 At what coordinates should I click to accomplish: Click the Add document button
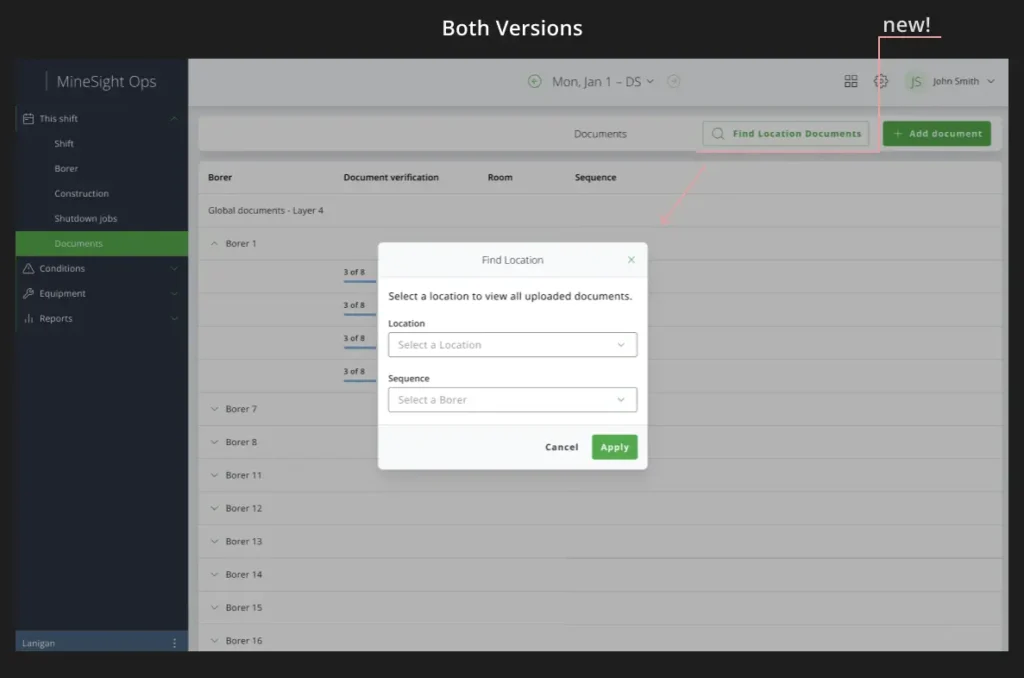(936, 134)
